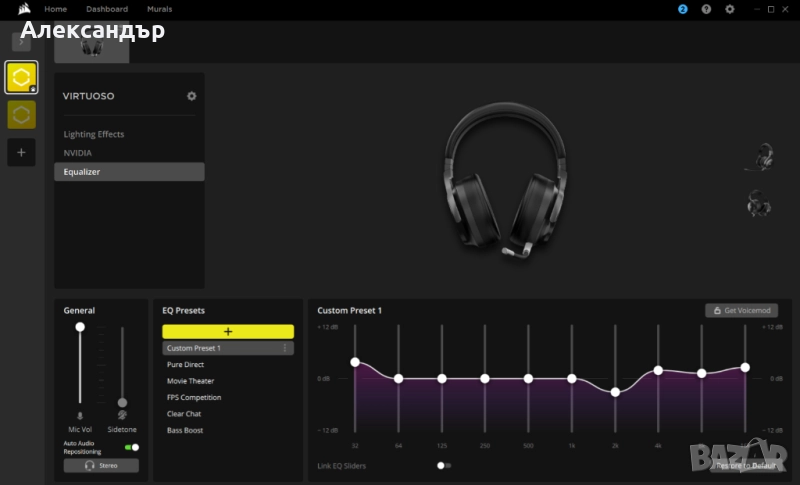The width and height of the screenshot is (800, 485).
Task: Select the Bass Boost preset
Action: click(185, 430)
